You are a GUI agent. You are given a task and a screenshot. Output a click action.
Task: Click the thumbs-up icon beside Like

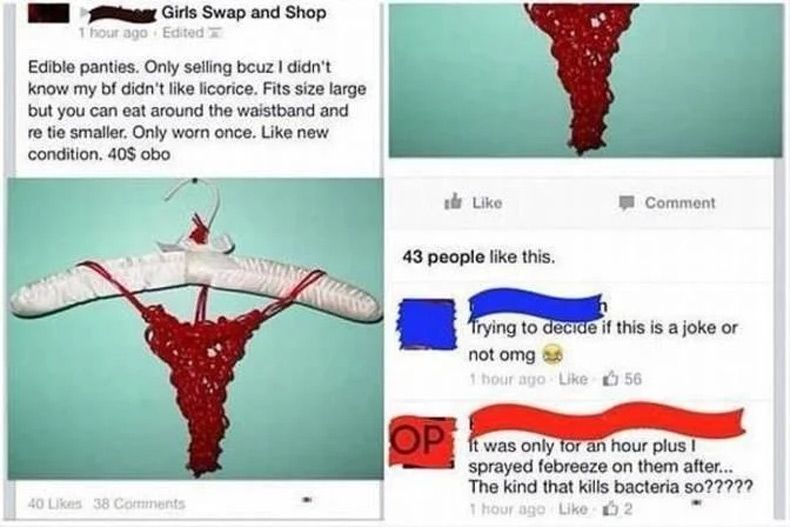click(x=452, y=203)
